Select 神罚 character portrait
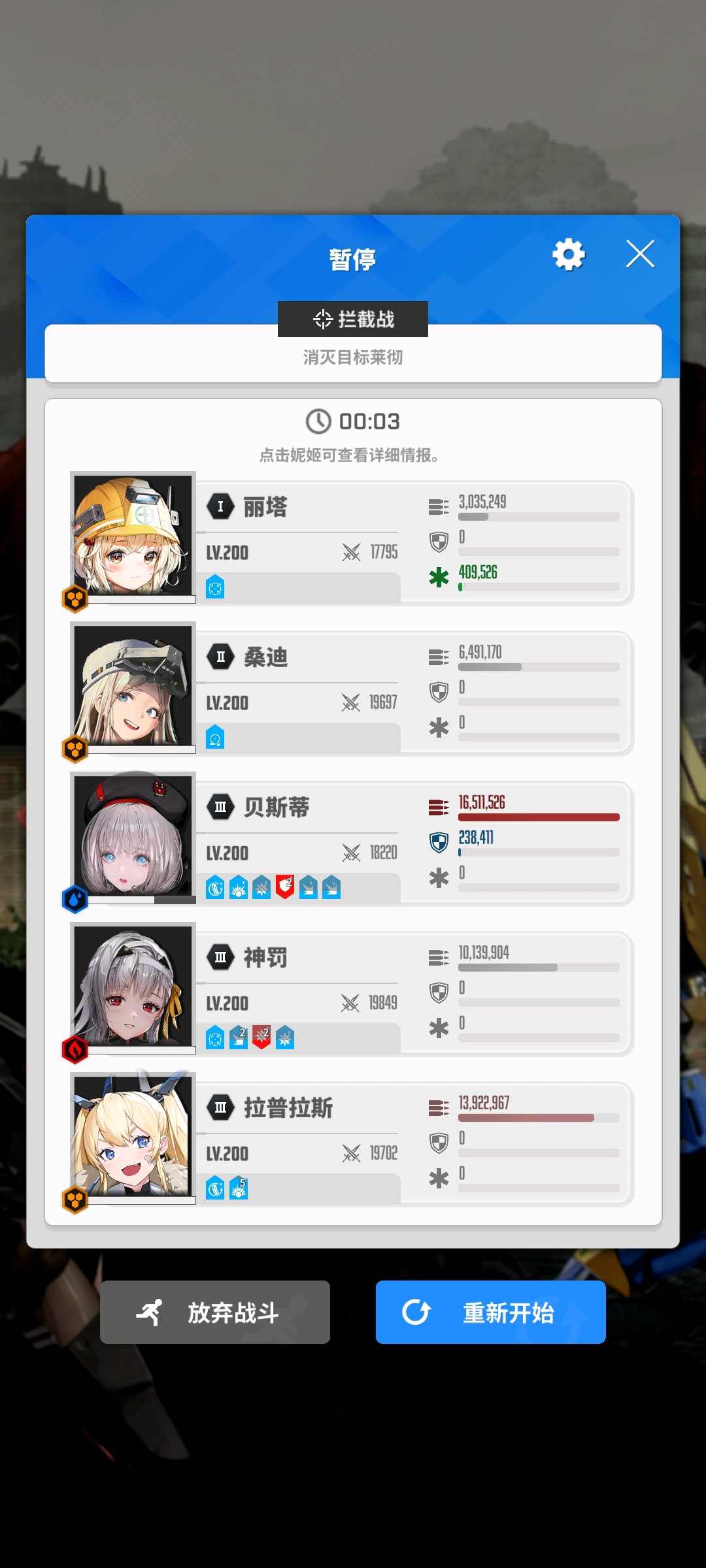Screen dimensions: 706x1568 pyautogui.click(x=133, y=987)
